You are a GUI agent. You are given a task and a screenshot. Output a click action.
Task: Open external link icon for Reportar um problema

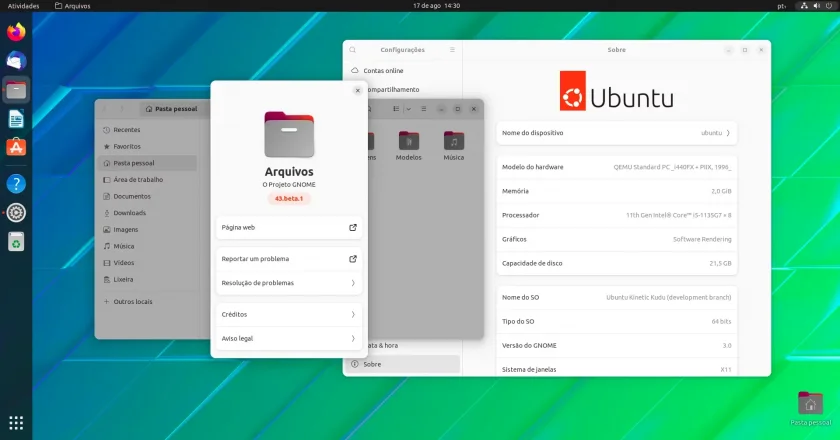[x=352, y=259]
